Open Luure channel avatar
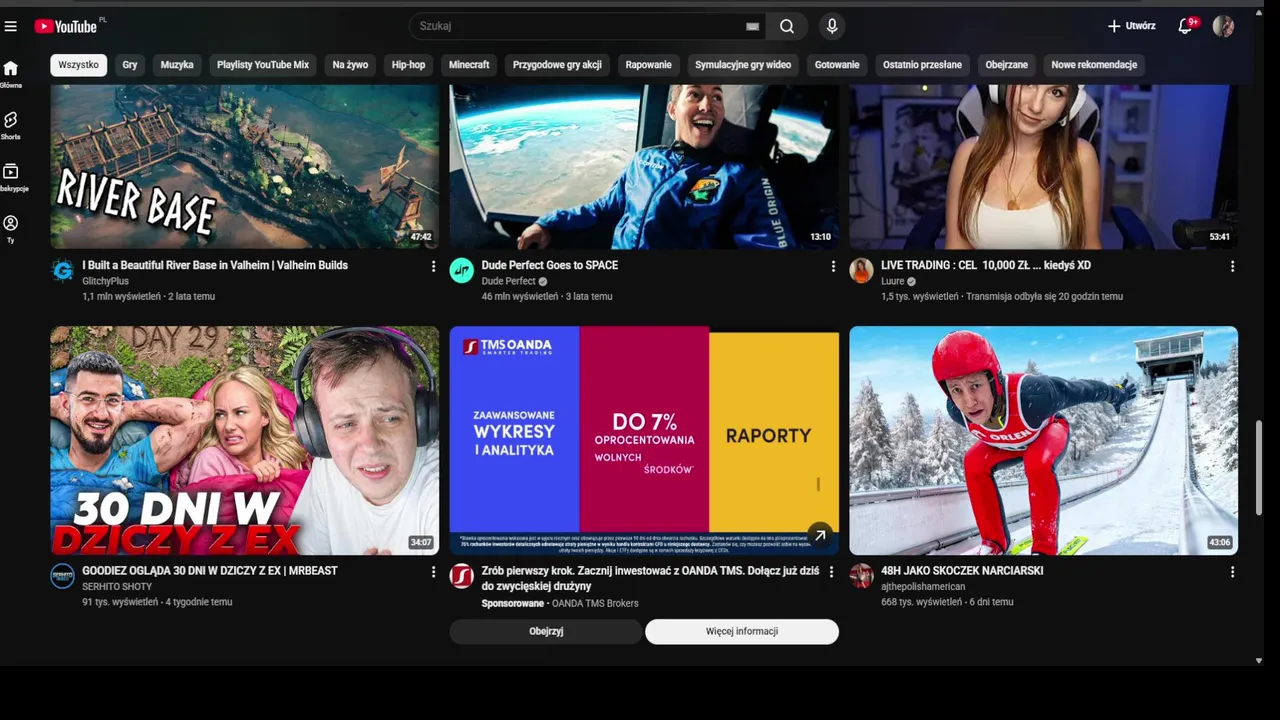 (x=861, y=271)
